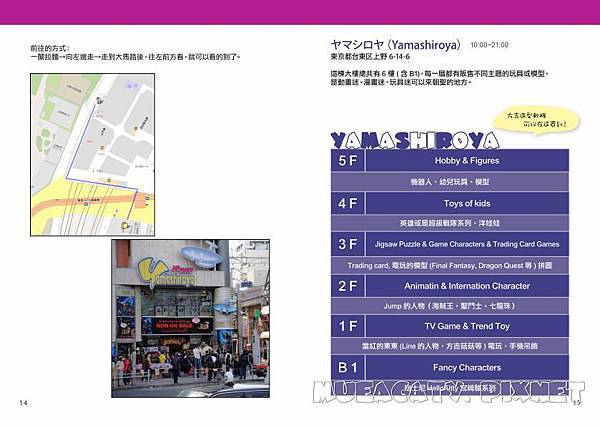600x426 pixels.
Task: Click the start point marker on map
Action: (99, 100)
